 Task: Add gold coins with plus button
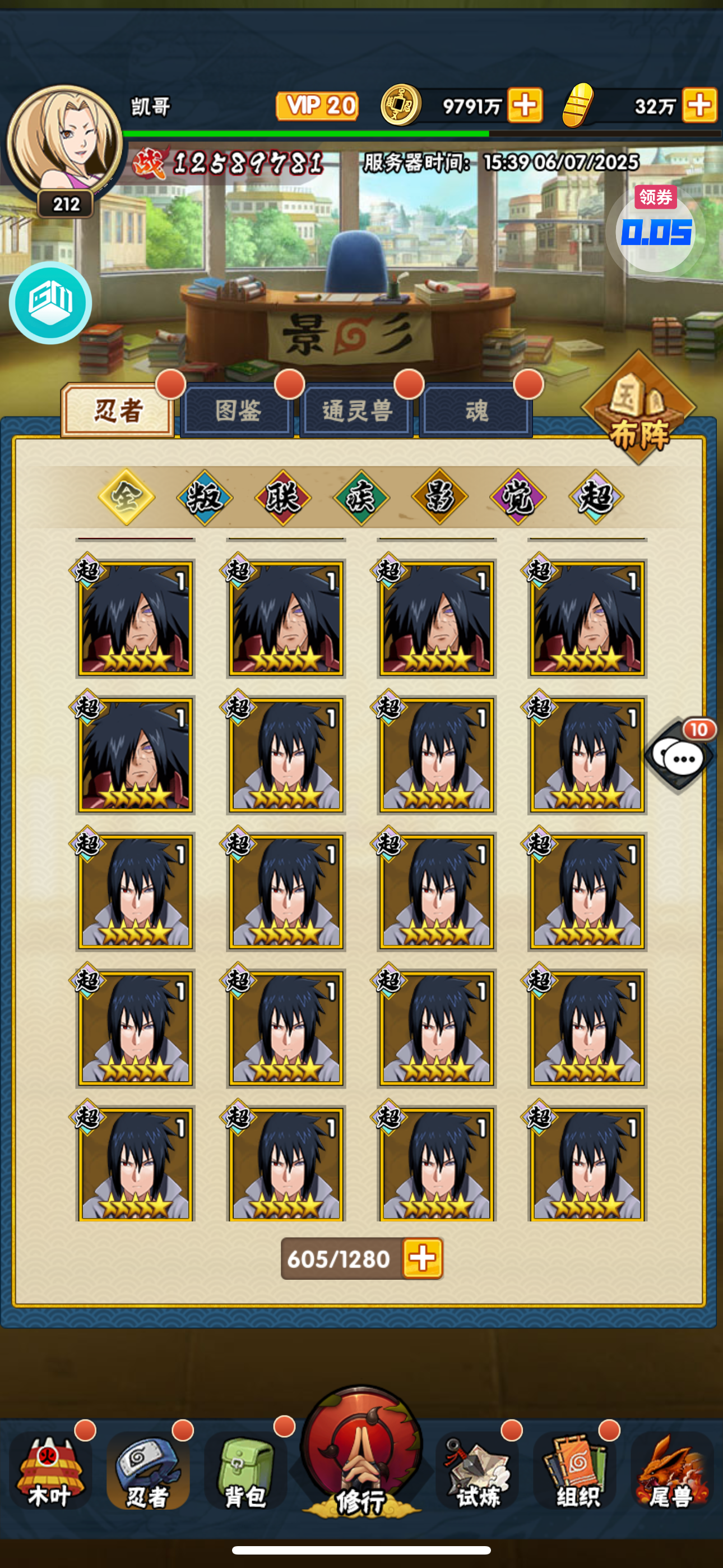tap(525, 105)
